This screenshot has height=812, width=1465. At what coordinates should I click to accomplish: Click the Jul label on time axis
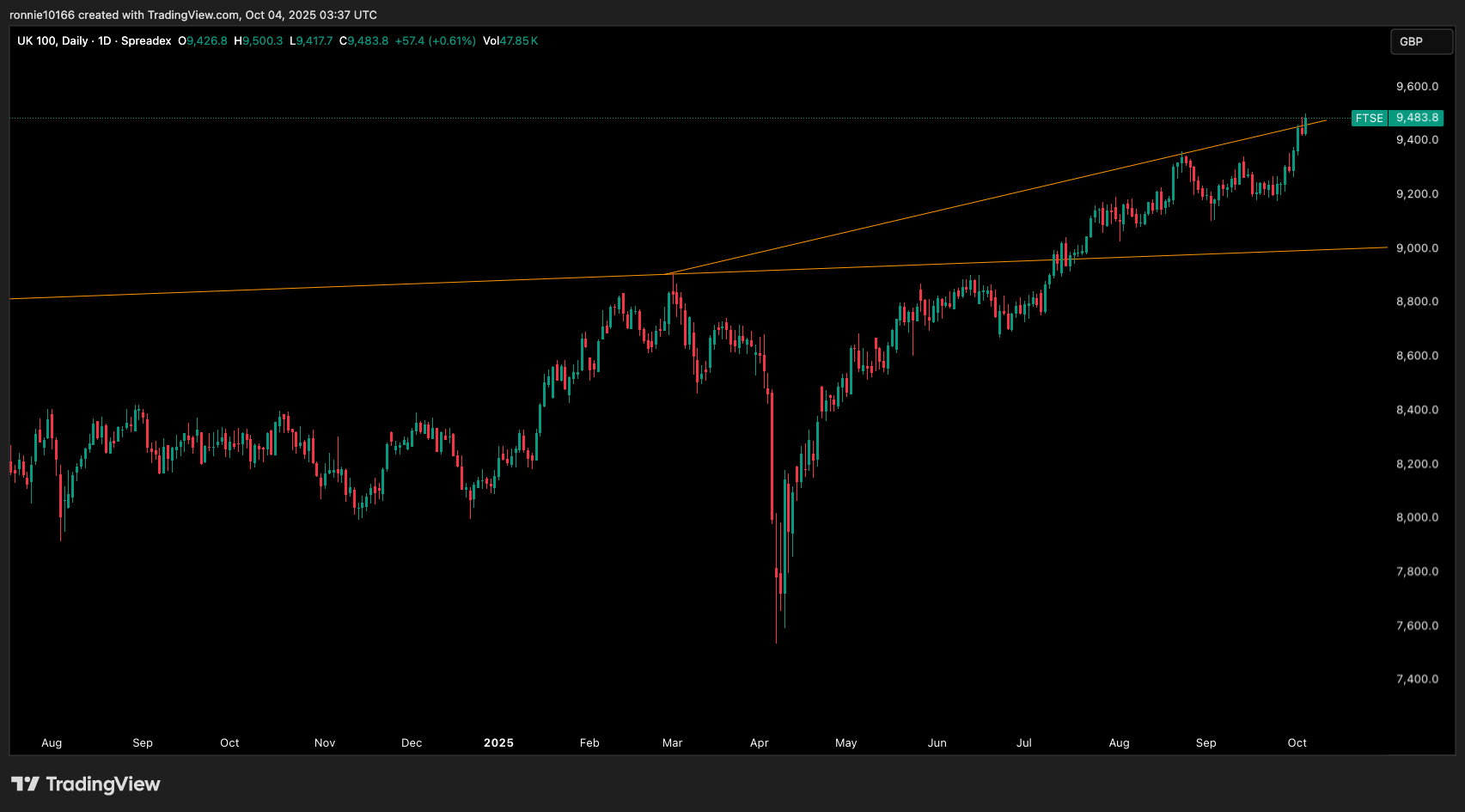coord(1024,742)
